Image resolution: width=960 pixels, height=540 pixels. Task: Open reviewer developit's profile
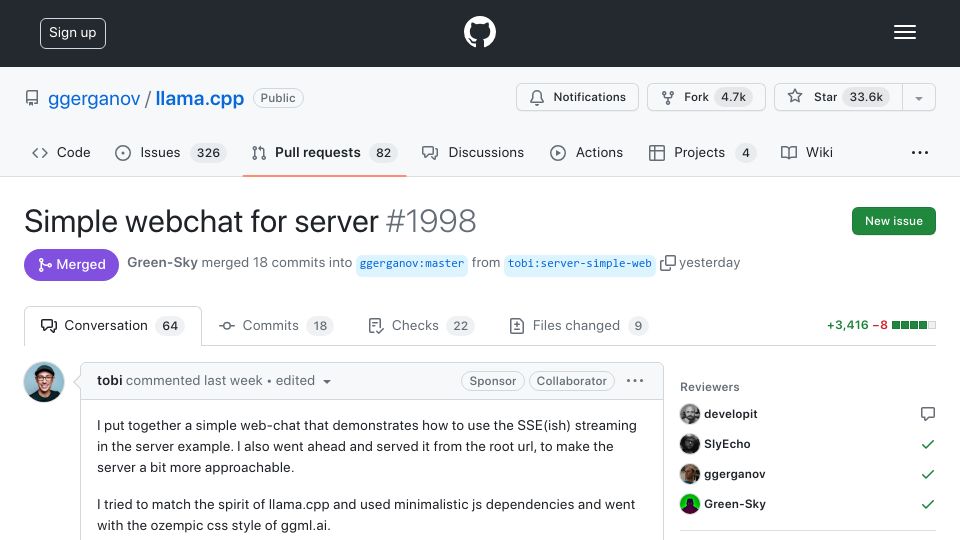click(730, 414)
